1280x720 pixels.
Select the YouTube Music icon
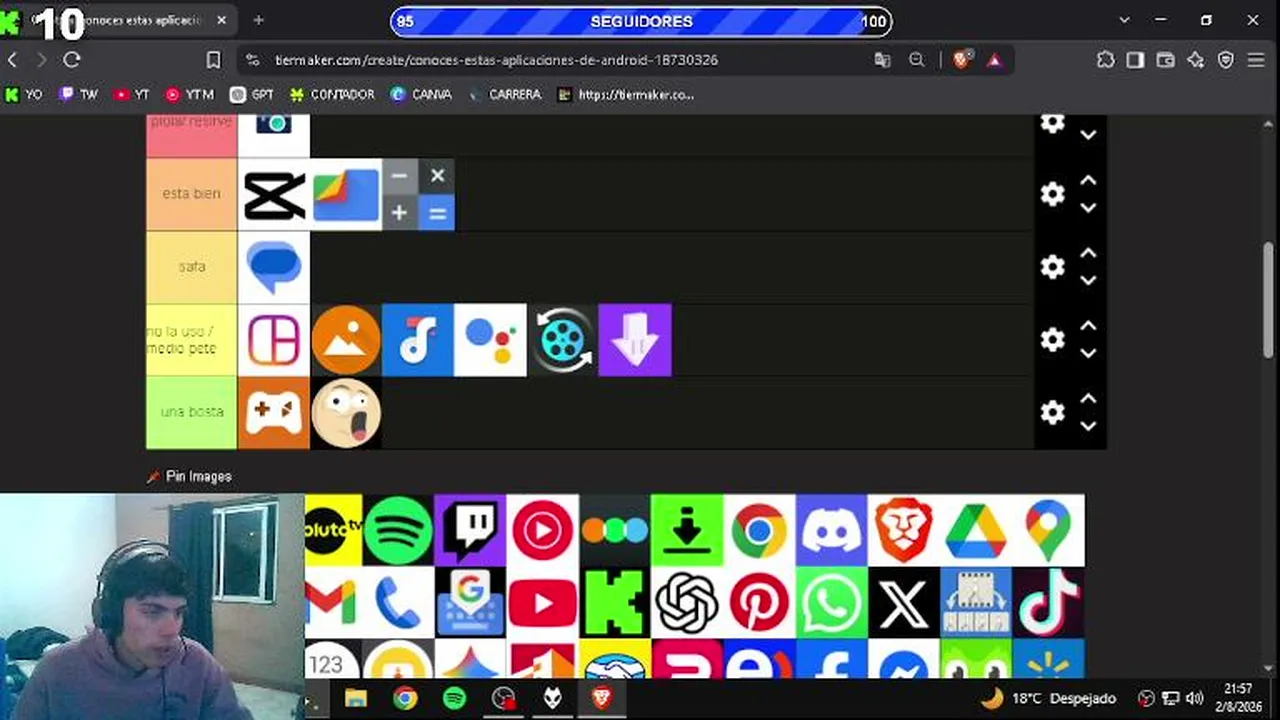[542, 530]
